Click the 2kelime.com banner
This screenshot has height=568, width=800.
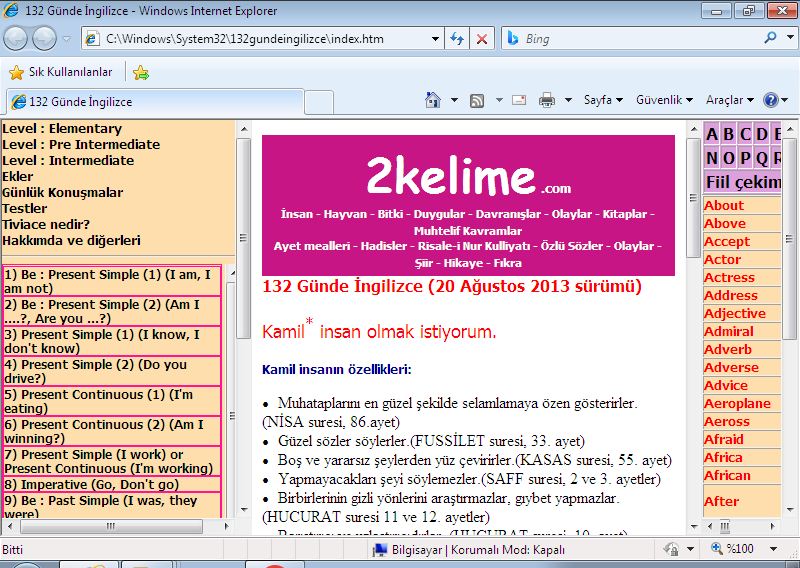coord(468,205)
